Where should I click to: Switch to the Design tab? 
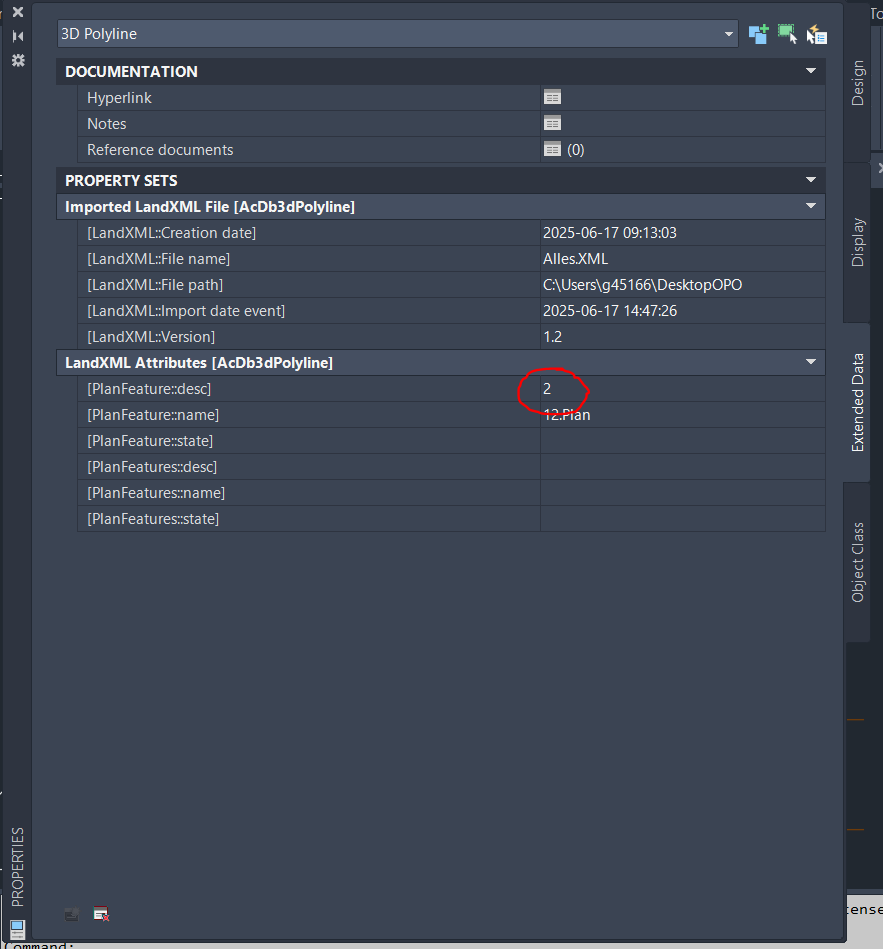pos(857,83)
